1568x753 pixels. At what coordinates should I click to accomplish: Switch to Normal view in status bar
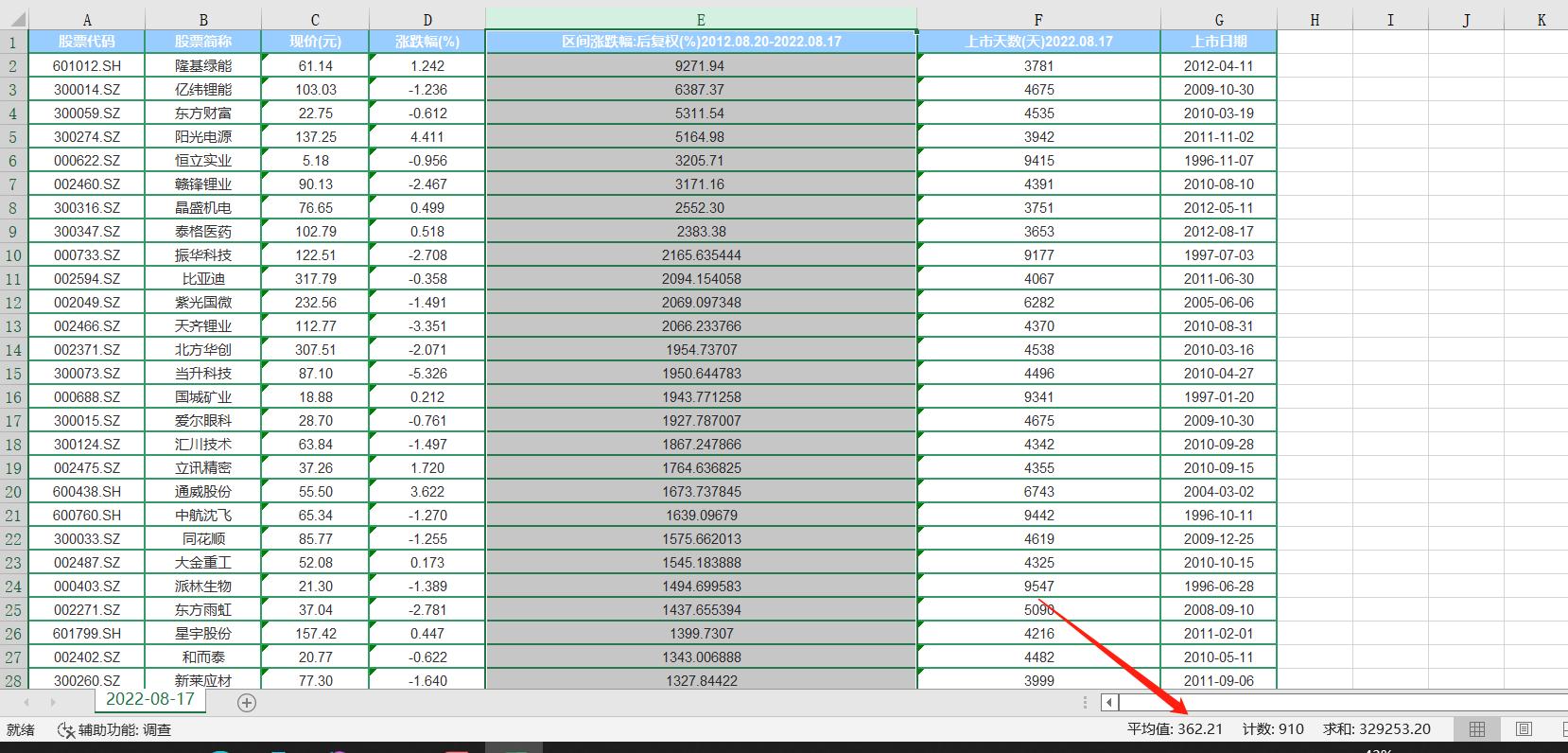click(x=1476, y=728)
